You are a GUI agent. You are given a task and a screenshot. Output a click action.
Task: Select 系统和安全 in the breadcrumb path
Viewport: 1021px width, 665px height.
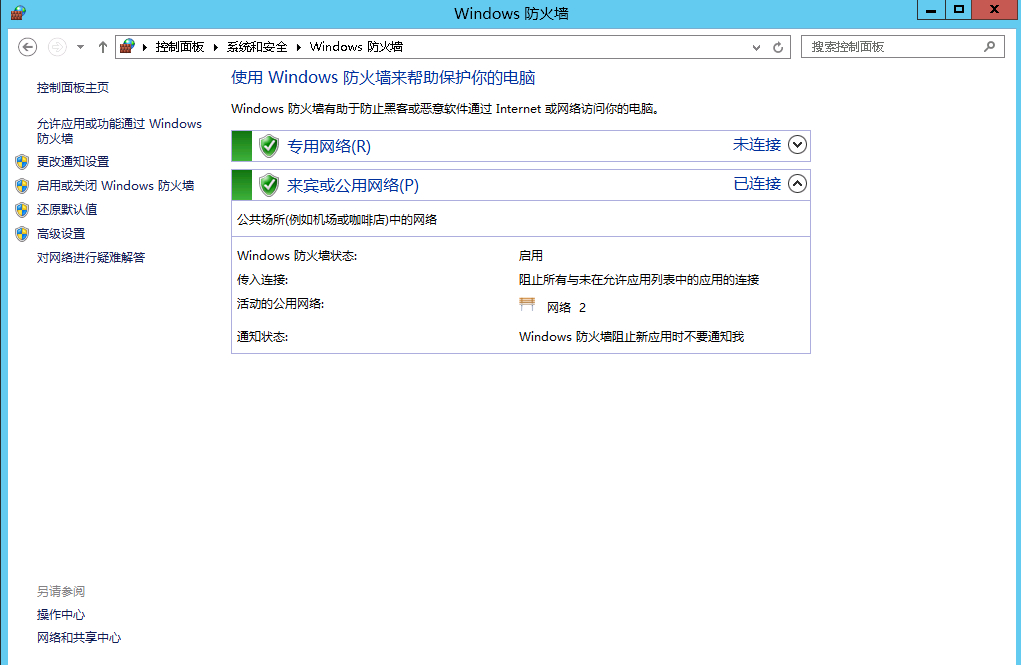tap(257, 47)
